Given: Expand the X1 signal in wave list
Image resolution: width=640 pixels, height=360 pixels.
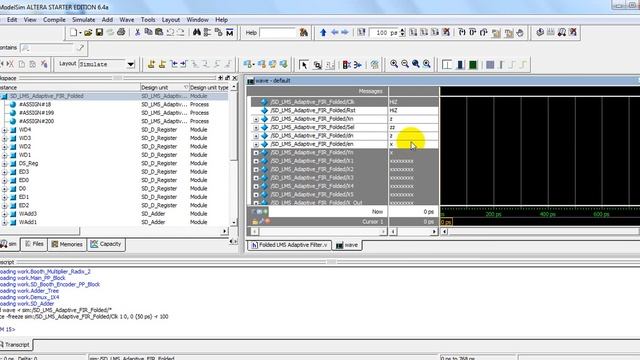Looking at the screenshot, I should 256,161.
